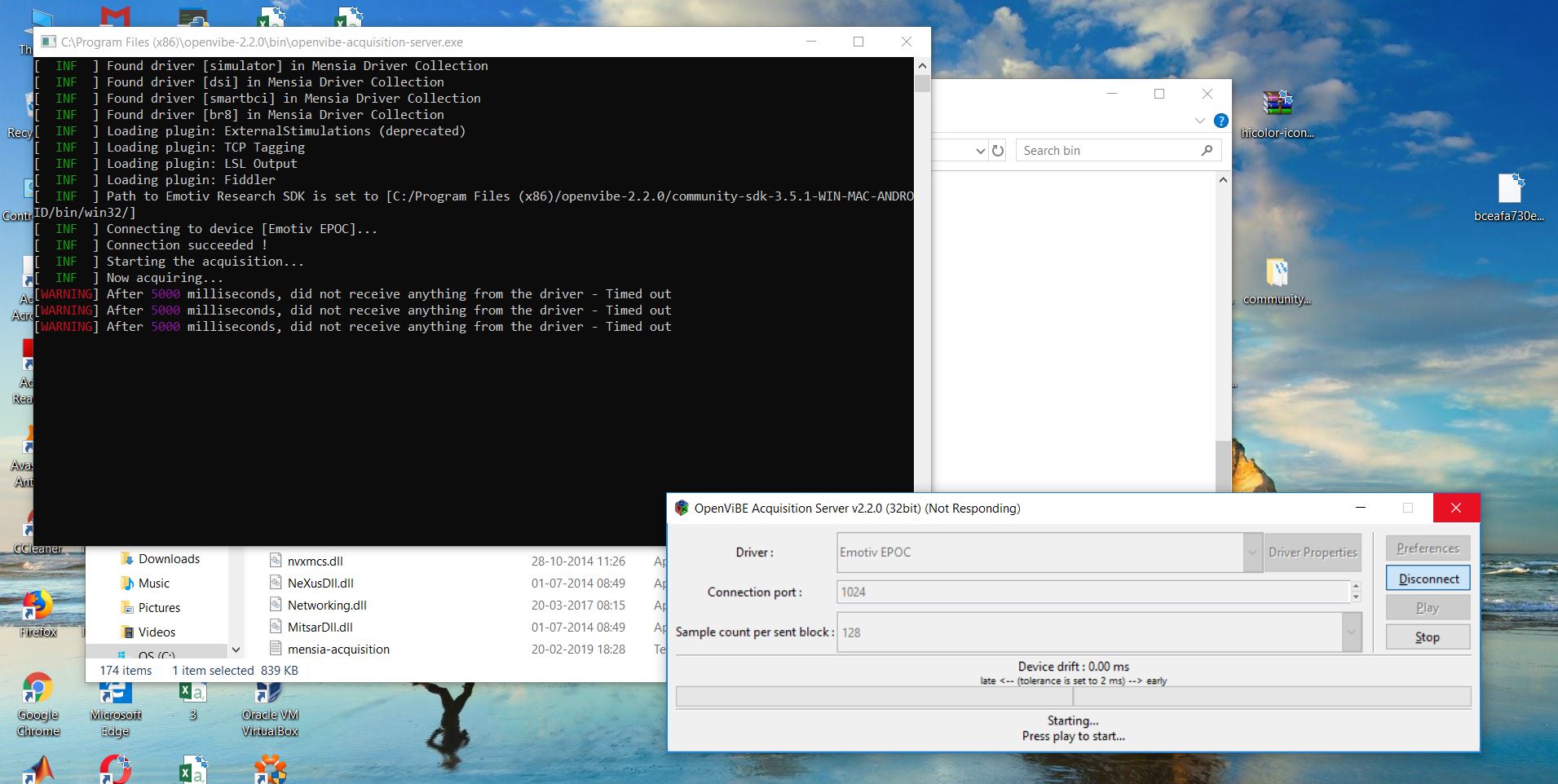Open Downloads folder in Explorer sidebar
The width and height of the screenshot is (1558, 784).
tap(160, 558)
